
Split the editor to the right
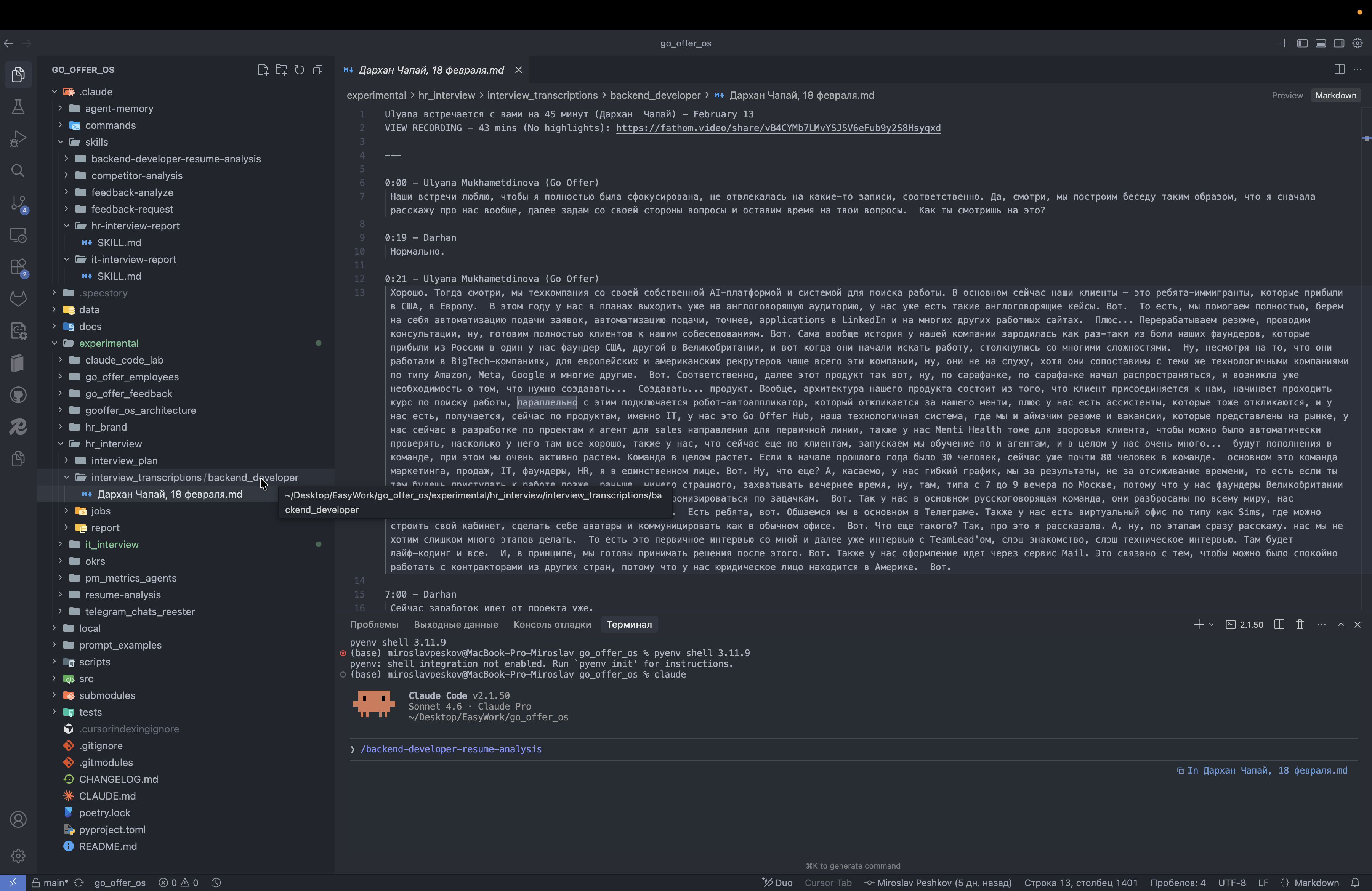pos(1339,69)
